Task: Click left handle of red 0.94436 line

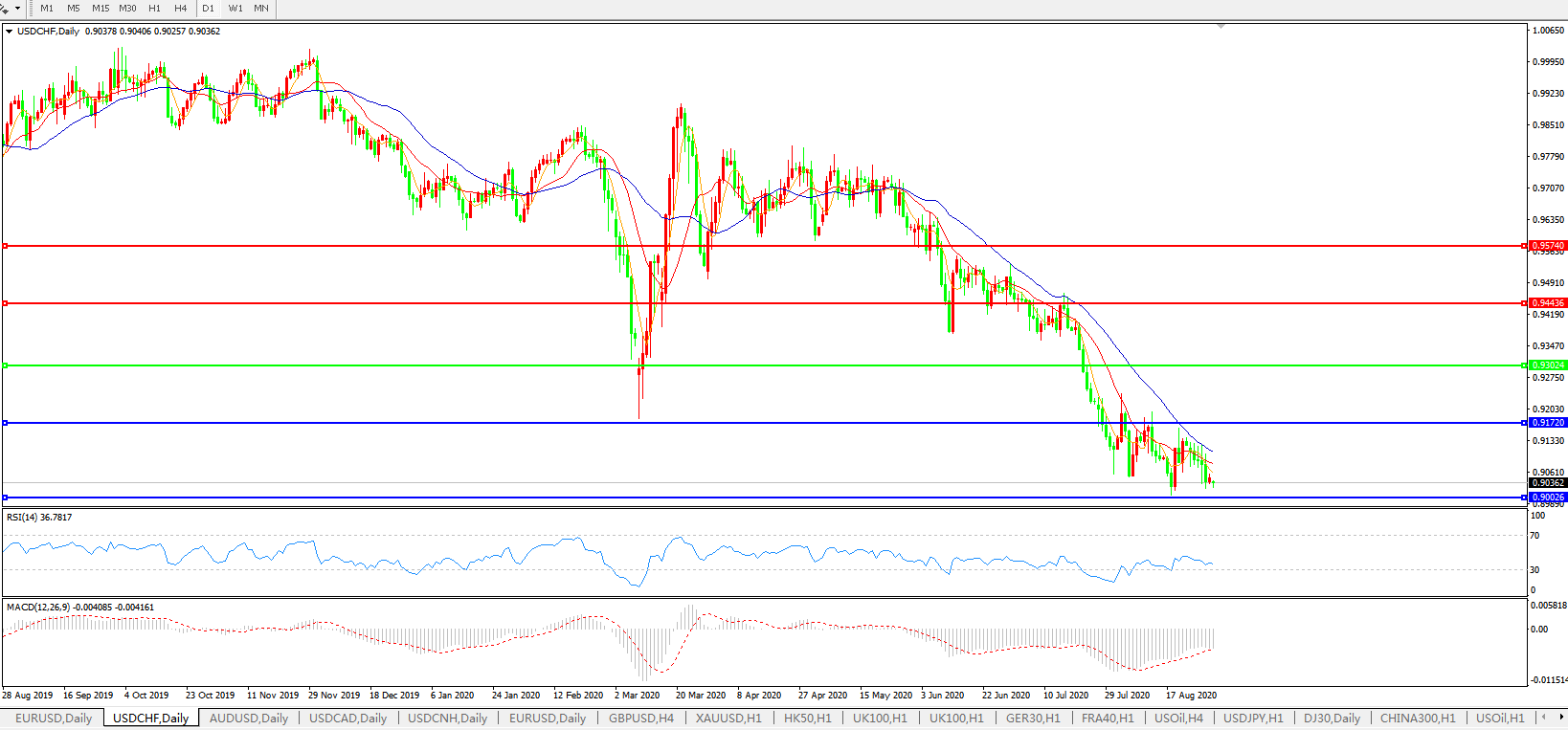Action: [5, 303]
